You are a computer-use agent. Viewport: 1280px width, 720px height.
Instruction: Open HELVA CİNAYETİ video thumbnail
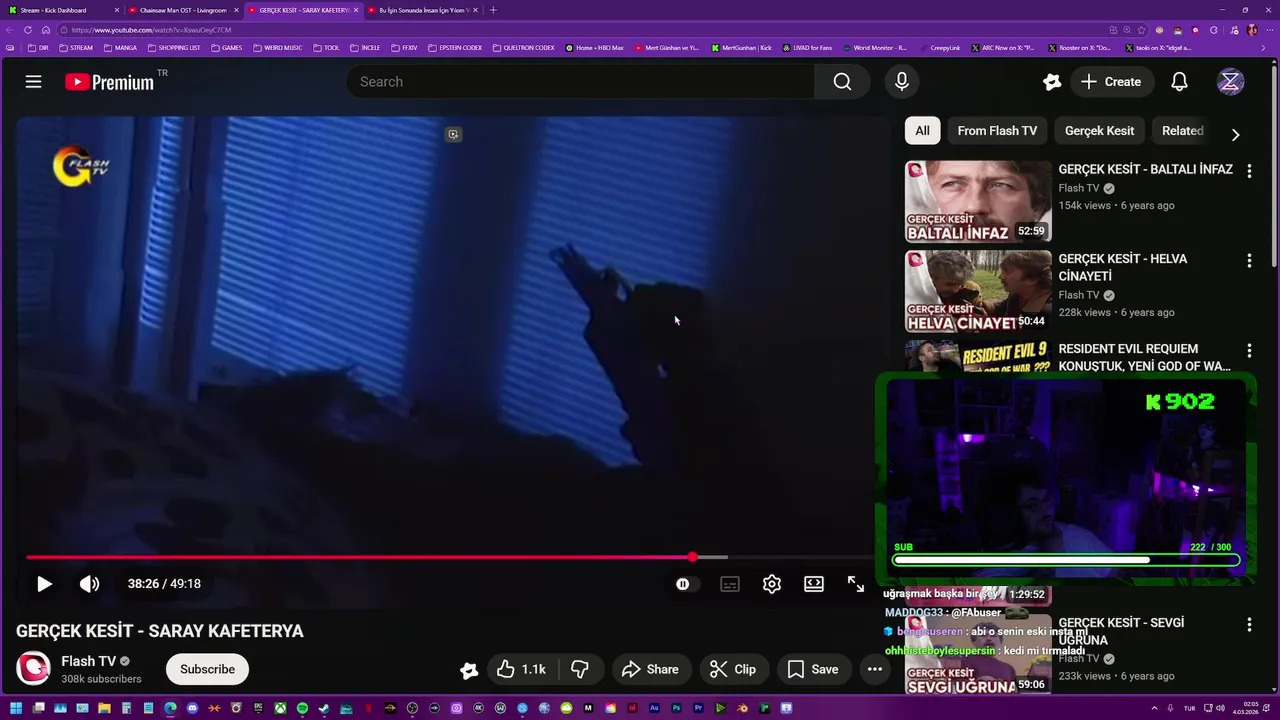(978, 291)
